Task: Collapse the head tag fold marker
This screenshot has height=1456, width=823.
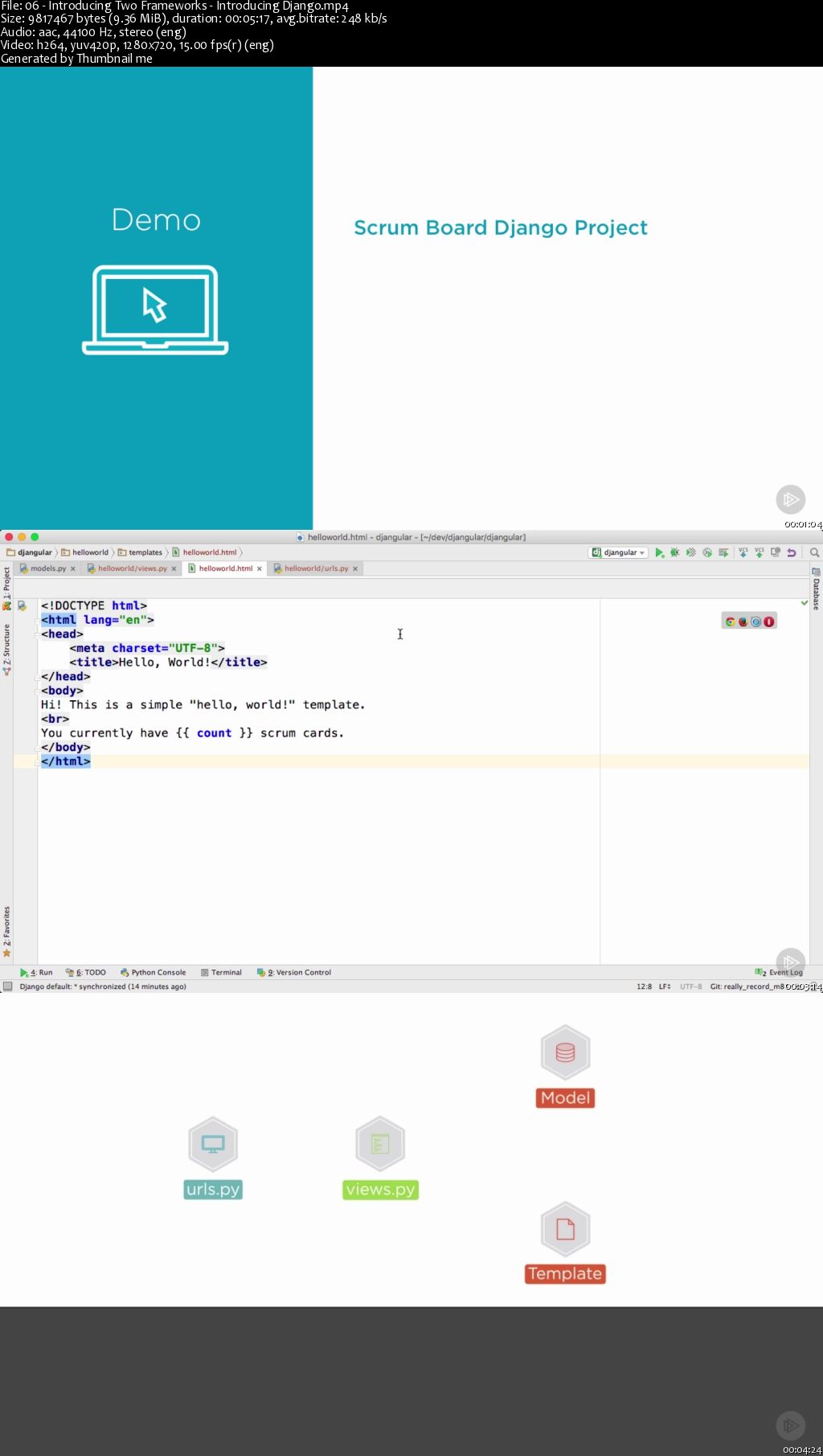Action: [39, 634]
